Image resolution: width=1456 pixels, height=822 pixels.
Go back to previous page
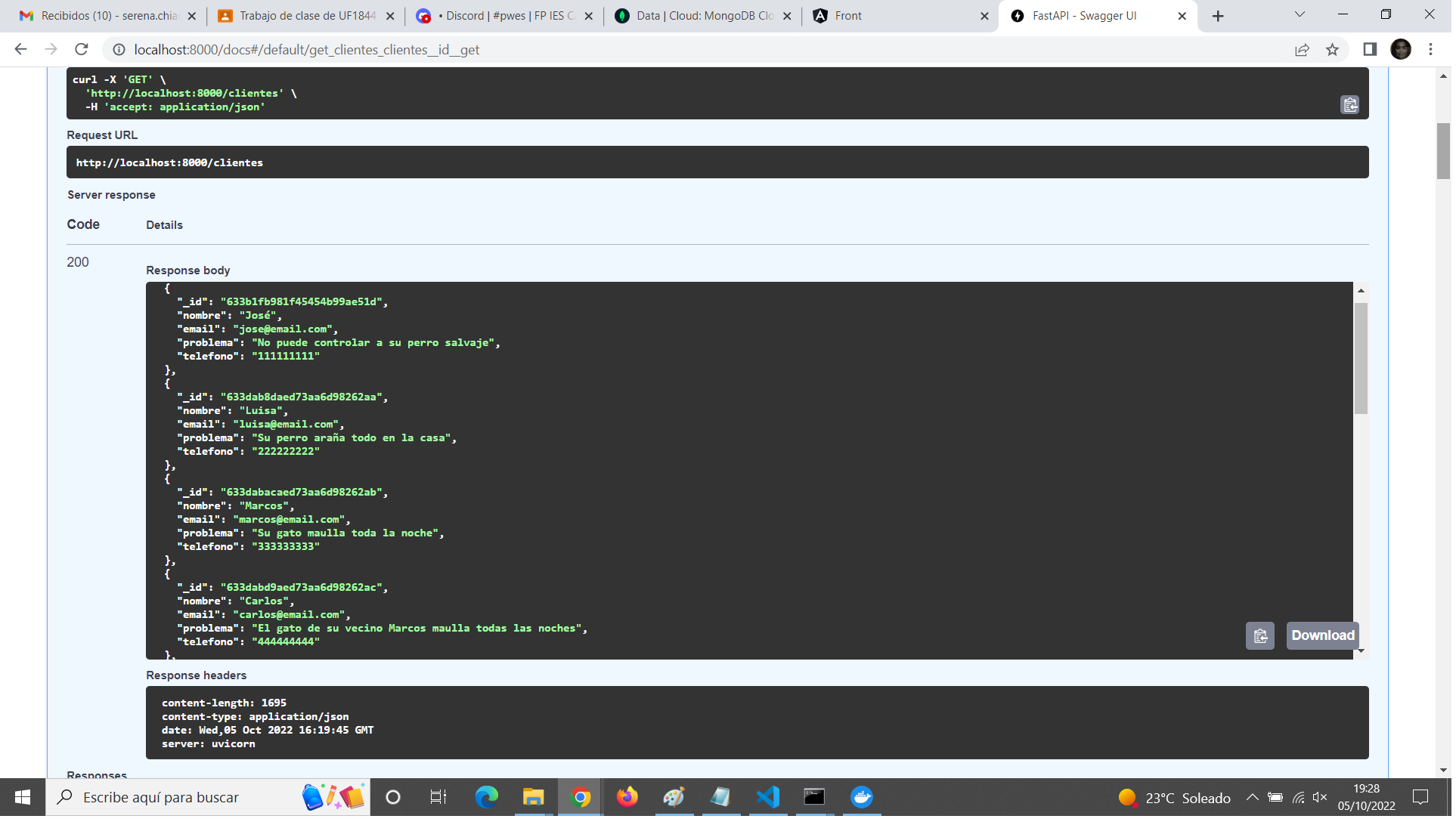click(x=20, y=50)
